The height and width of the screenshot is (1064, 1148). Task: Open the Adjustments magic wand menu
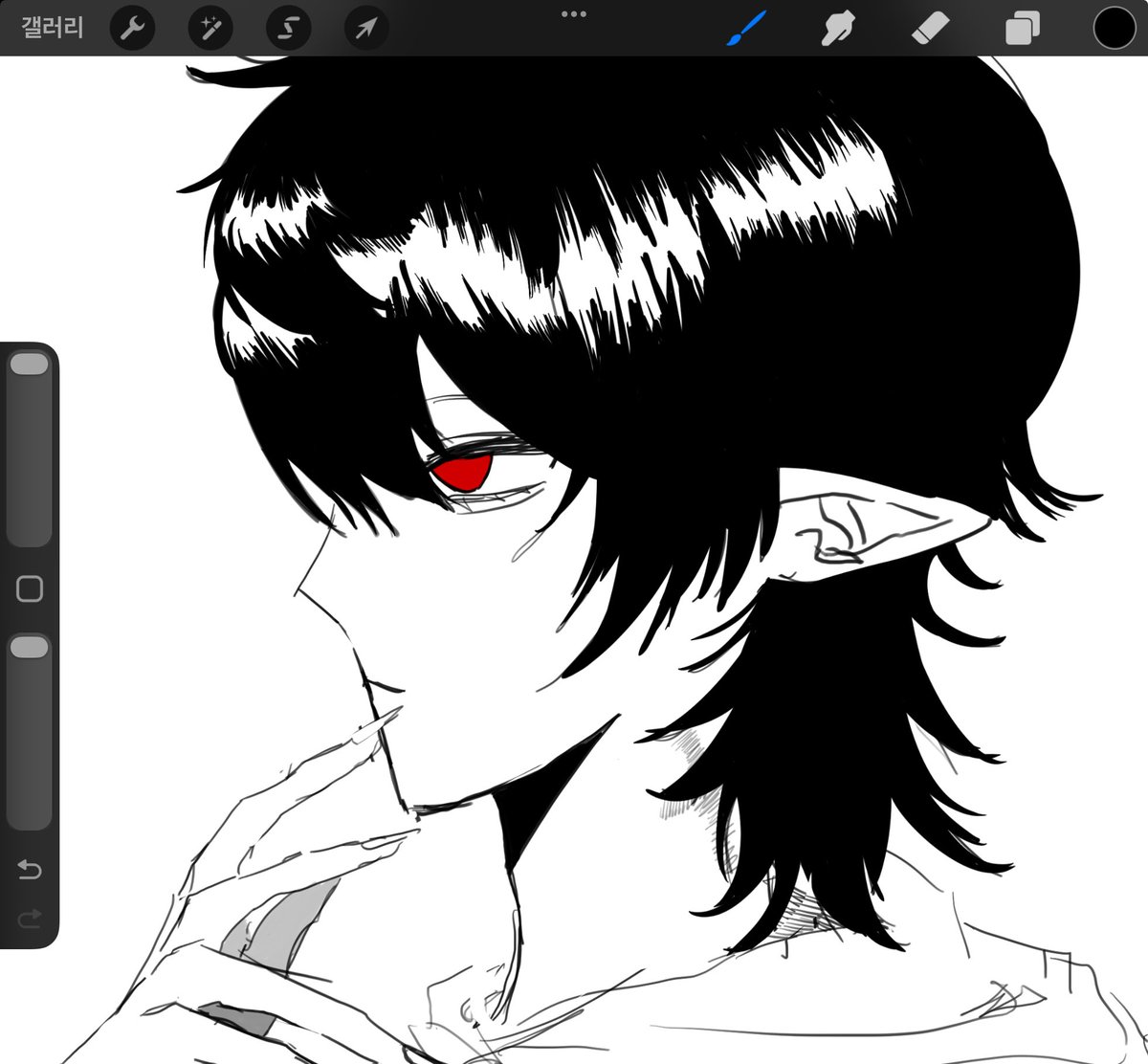(210, 29)
